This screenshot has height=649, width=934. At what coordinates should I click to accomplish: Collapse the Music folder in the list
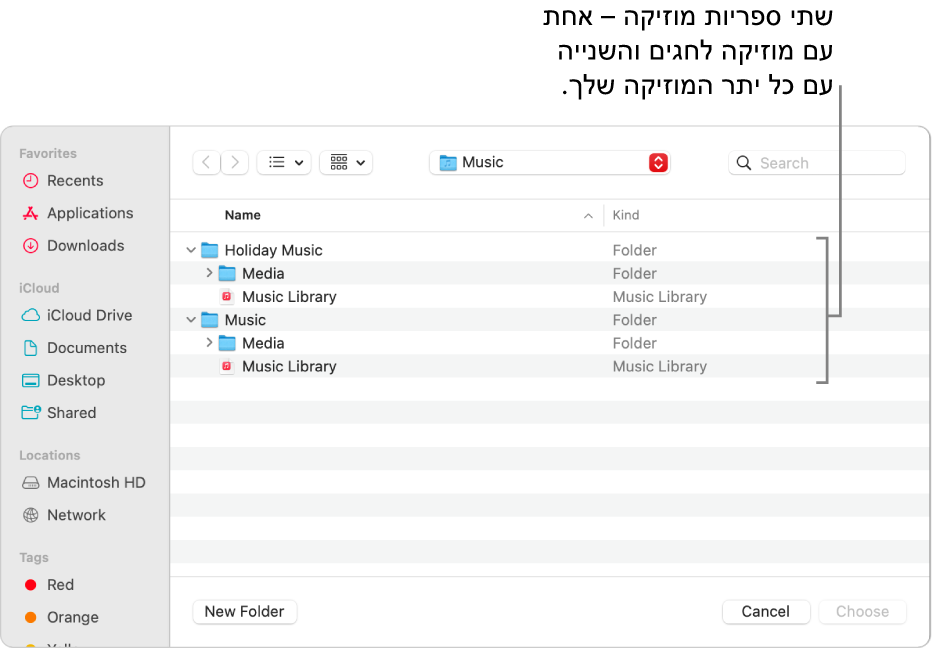[x=191, y=320]
